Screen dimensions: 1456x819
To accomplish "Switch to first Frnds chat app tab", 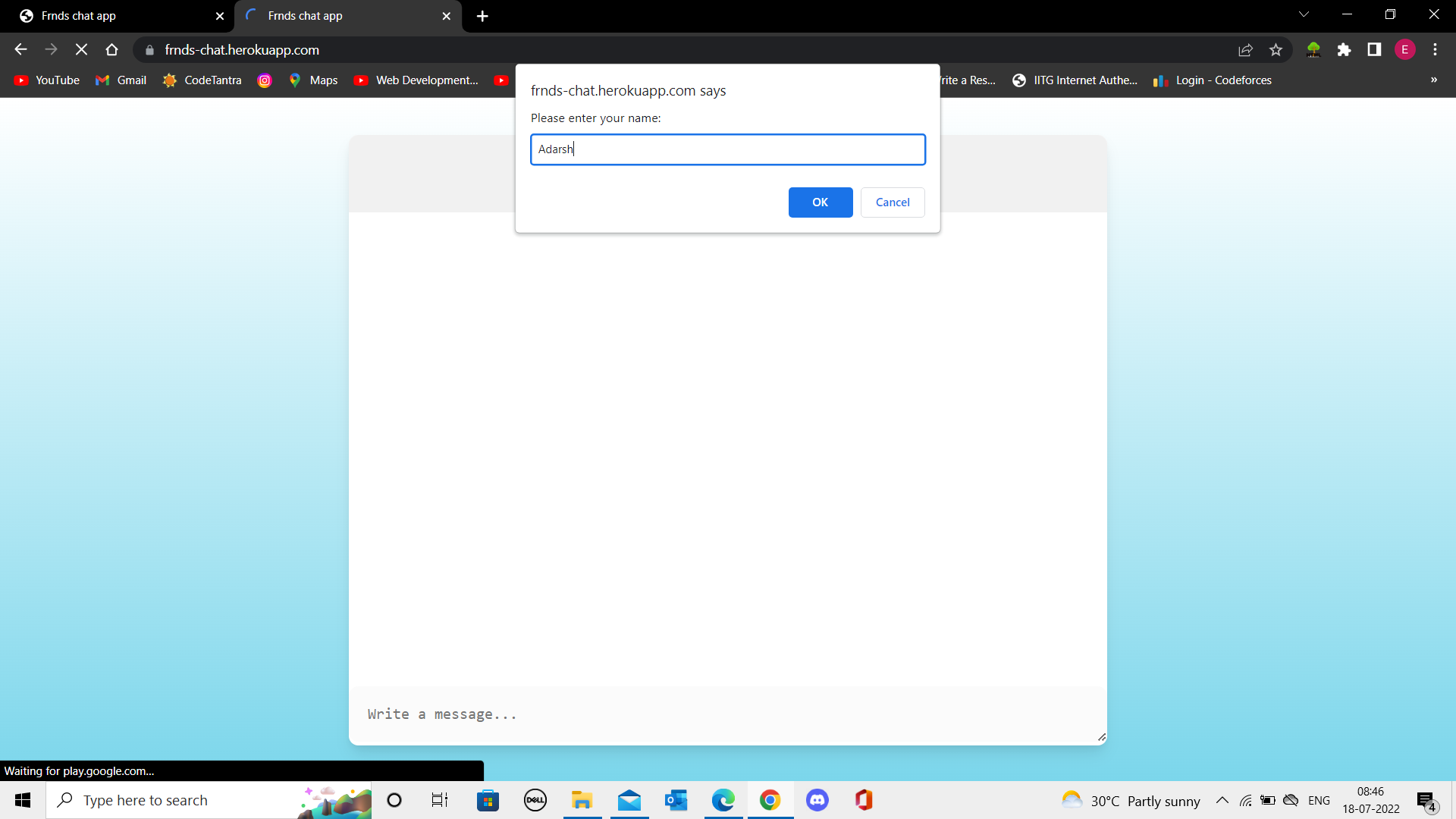I will coord(114,16).
